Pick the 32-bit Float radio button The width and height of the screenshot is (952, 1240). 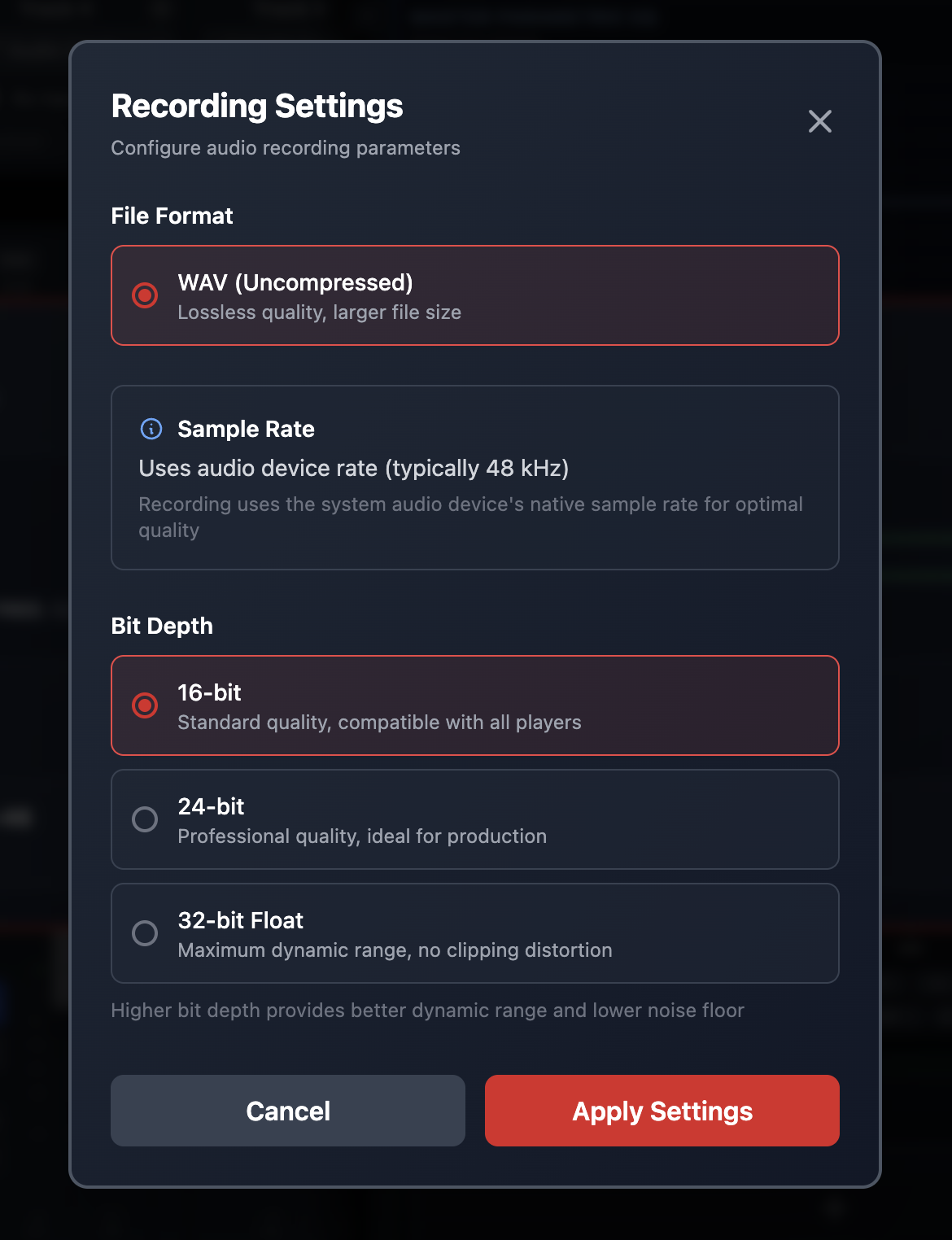[x=145, y=933]
